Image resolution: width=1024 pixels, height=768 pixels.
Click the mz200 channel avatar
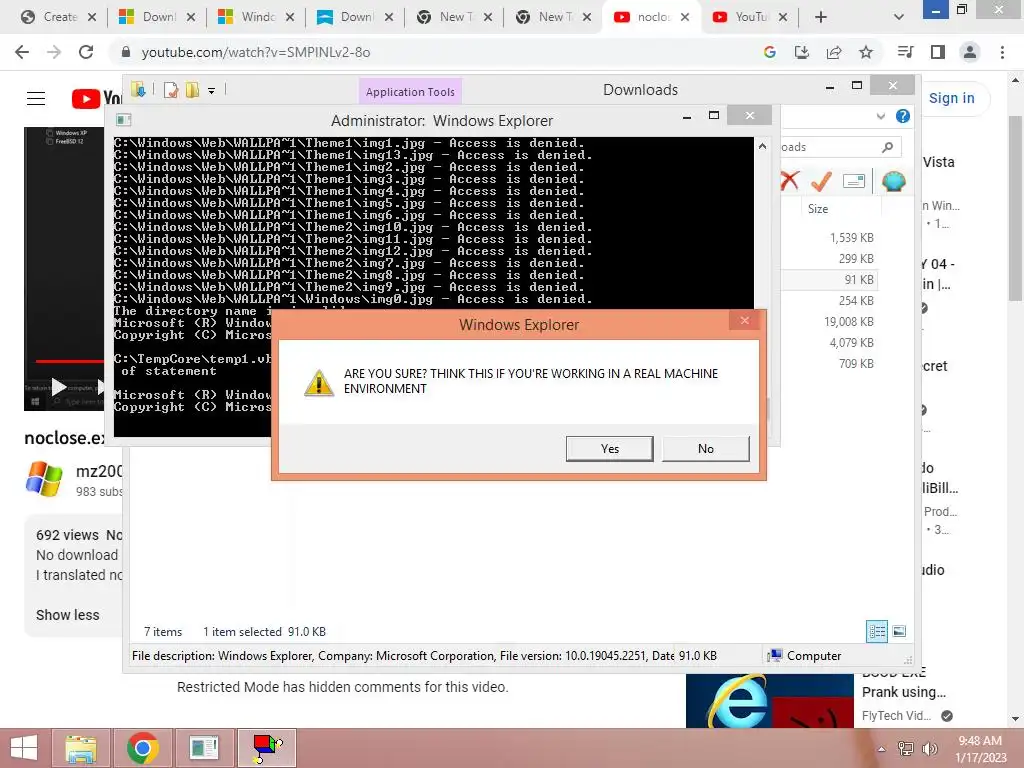pos(44,479)
